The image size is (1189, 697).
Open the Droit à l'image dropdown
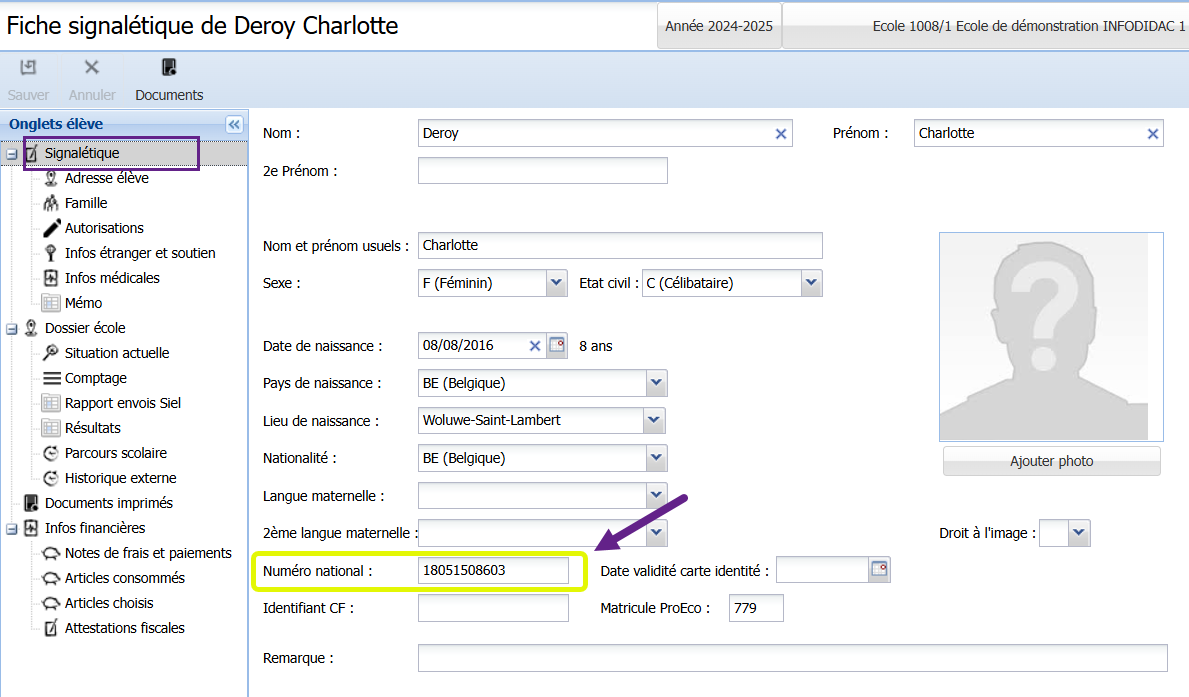point(1078,533)
